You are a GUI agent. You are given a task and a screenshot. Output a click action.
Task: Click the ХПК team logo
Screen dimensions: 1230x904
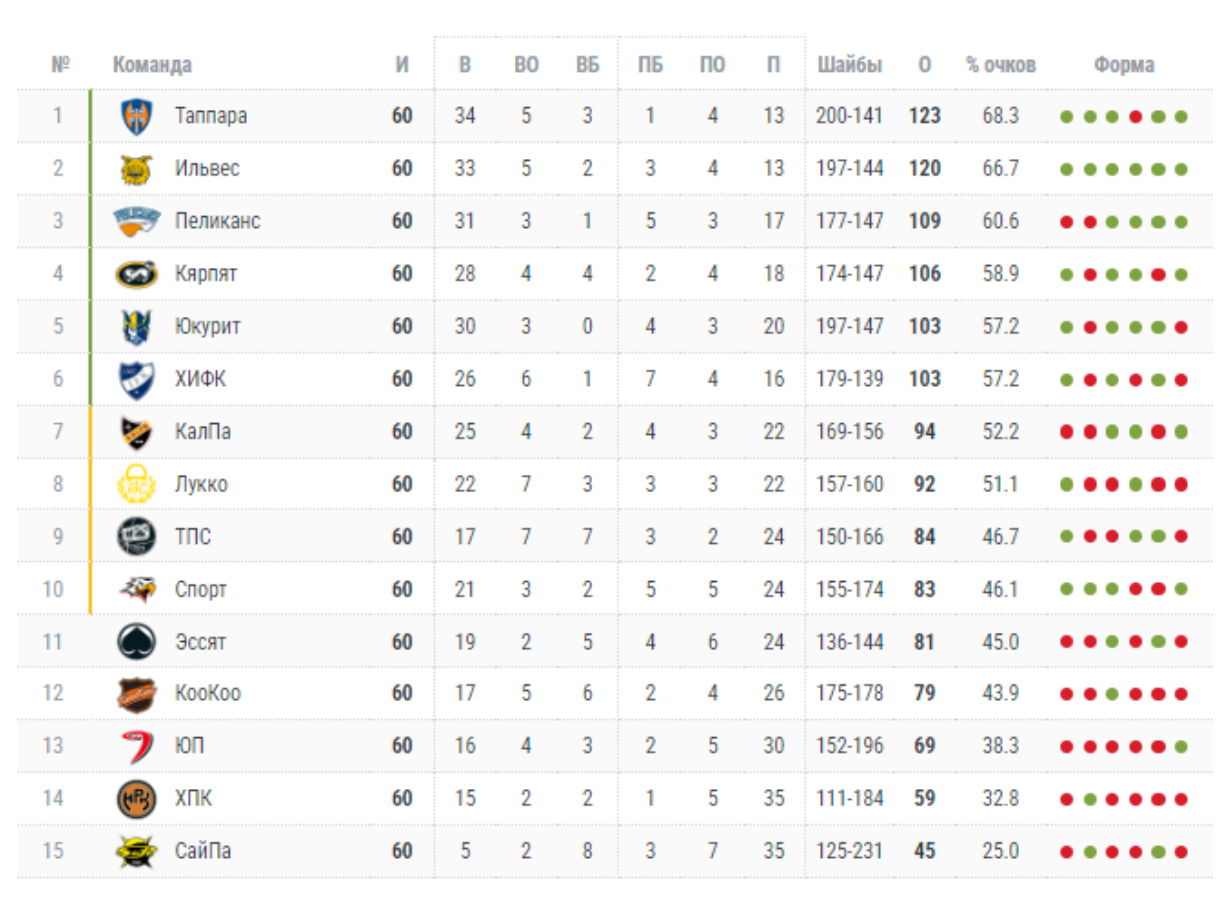pyautogui.click(x=134, y=799)
